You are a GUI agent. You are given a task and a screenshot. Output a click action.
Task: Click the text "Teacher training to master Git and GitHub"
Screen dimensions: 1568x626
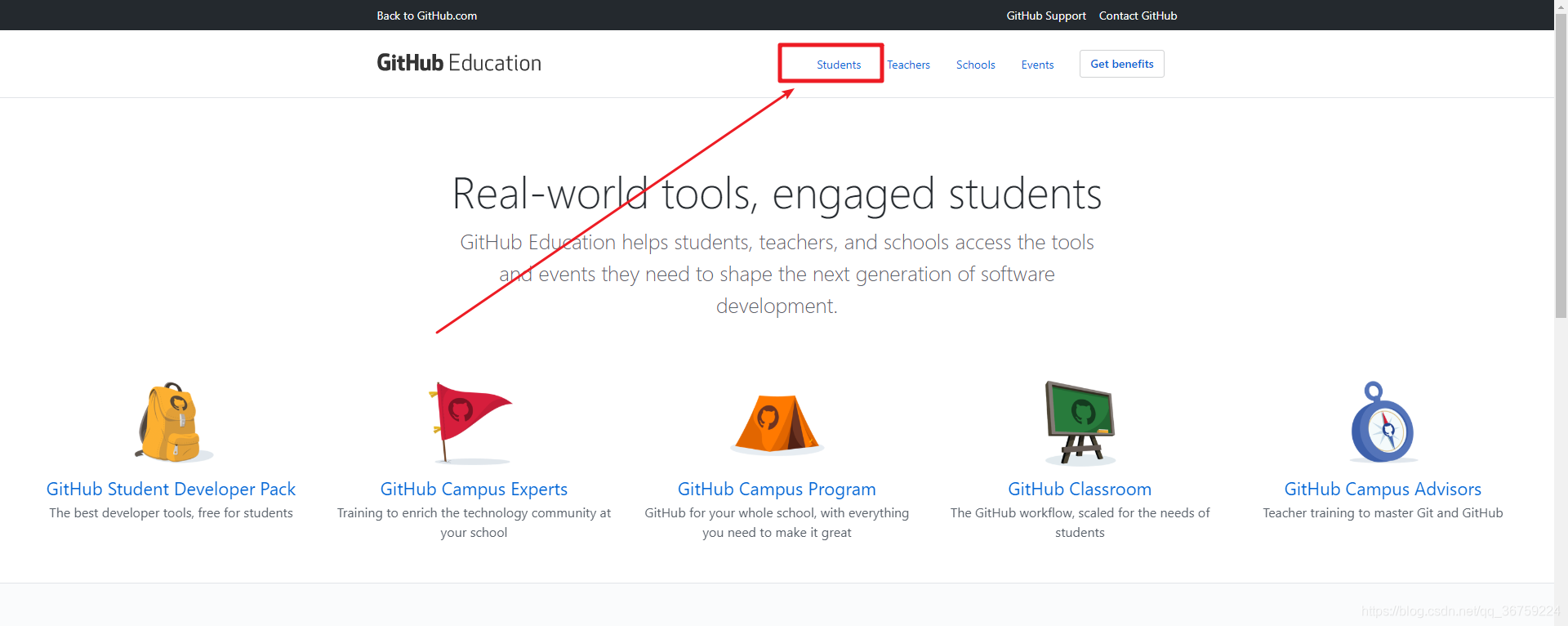(1383, 513)
